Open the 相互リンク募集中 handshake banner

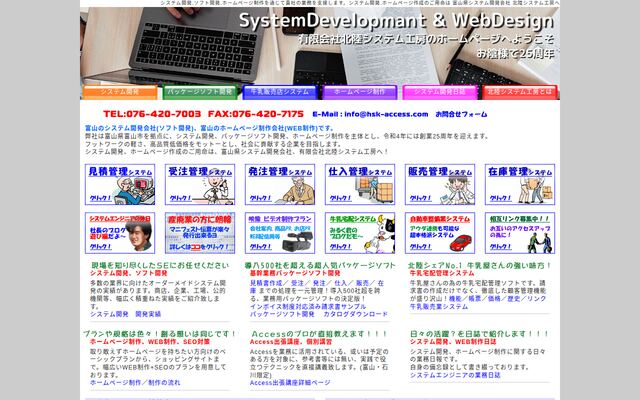520,233
